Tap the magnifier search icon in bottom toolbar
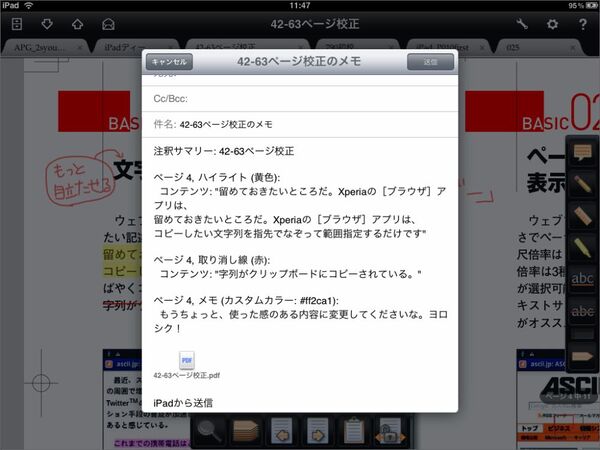 (210, 431)
